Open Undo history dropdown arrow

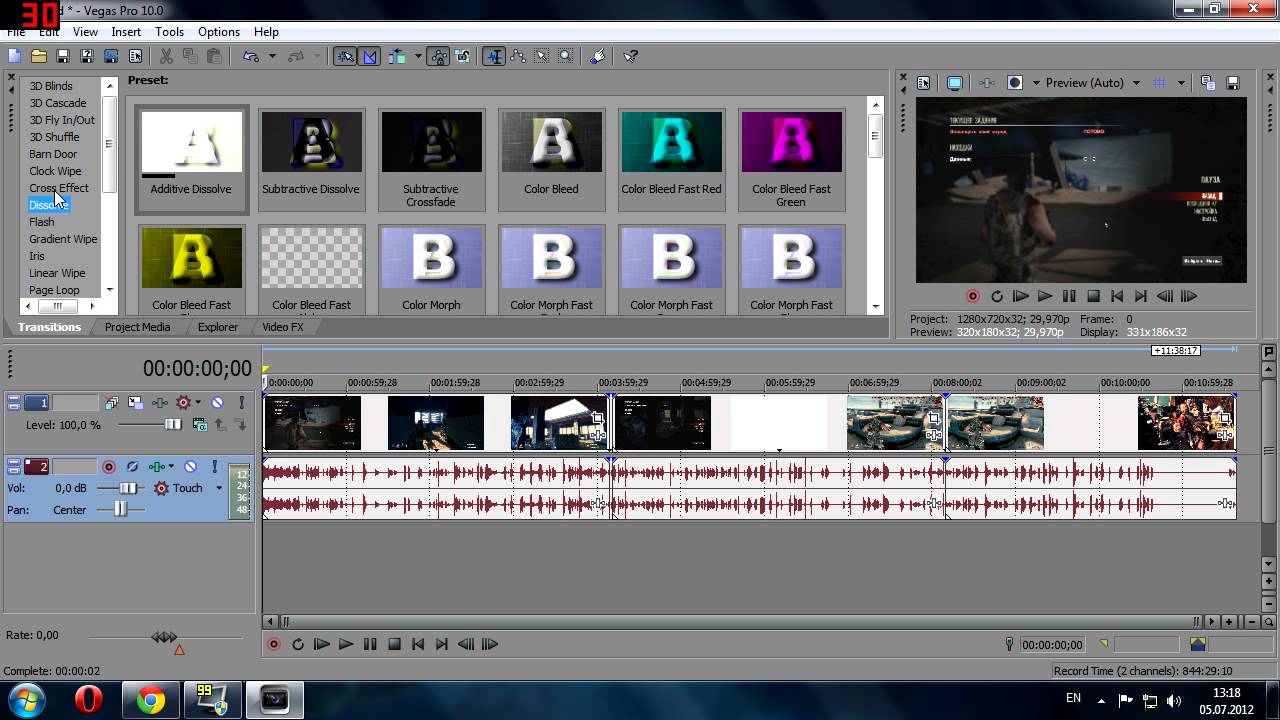point(272,57)
